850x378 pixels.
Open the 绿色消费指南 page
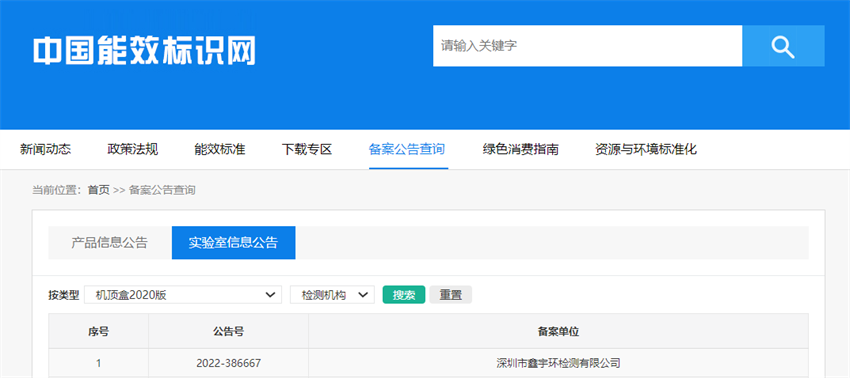pos(520,149)
